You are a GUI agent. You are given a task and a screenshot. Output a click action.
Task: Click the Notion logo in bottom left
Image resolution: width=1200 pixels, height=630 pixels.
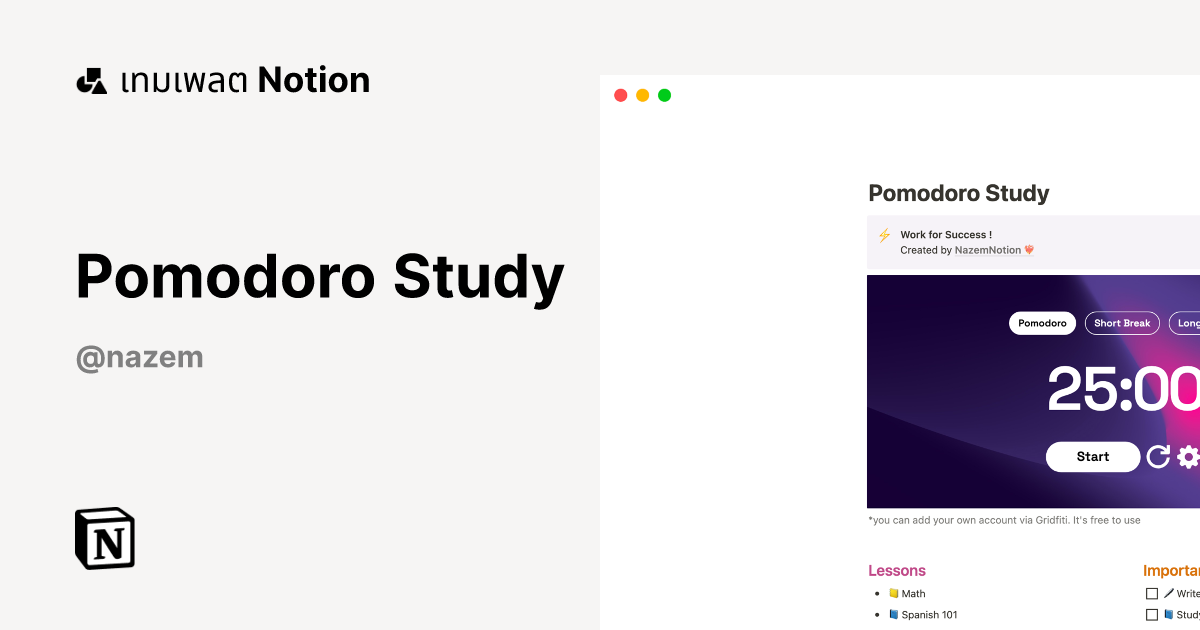(x=105, y=539)
